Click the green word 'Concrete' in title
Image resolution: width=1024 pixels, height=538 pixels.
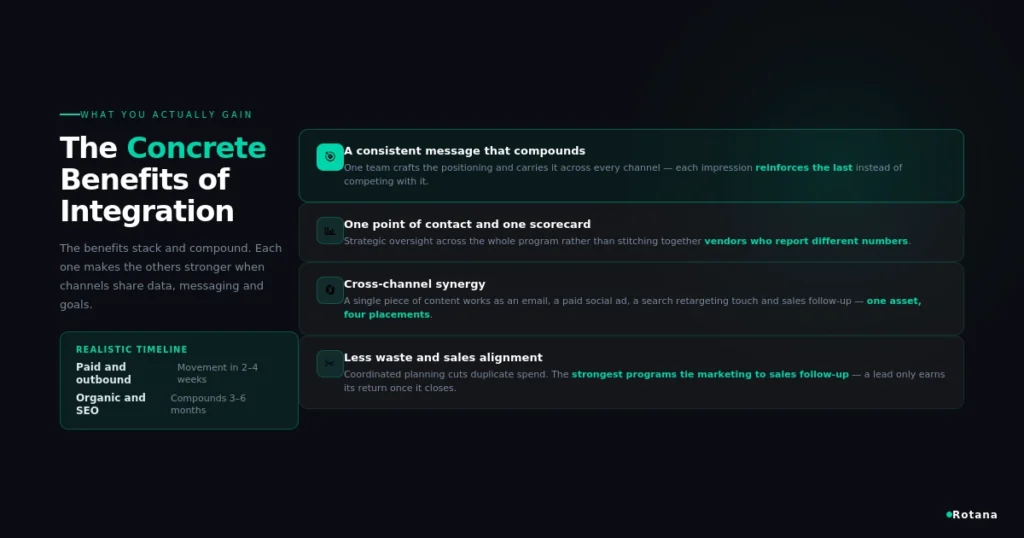pos(197,148)
